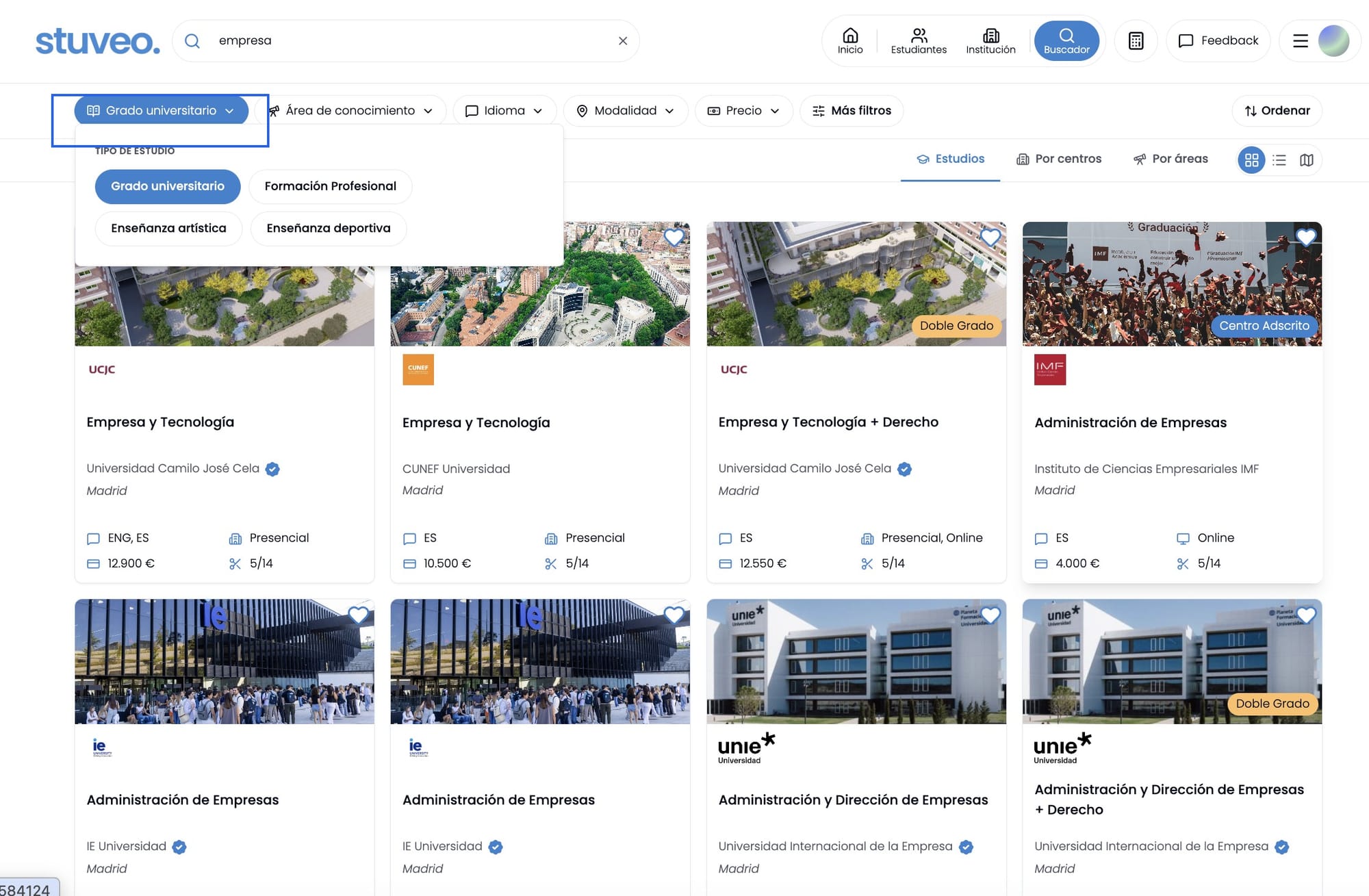This screenshot has width=1369, height=896.
Task: Favorite the UNIE Doble Grado card
Action: click(1306, 615)
